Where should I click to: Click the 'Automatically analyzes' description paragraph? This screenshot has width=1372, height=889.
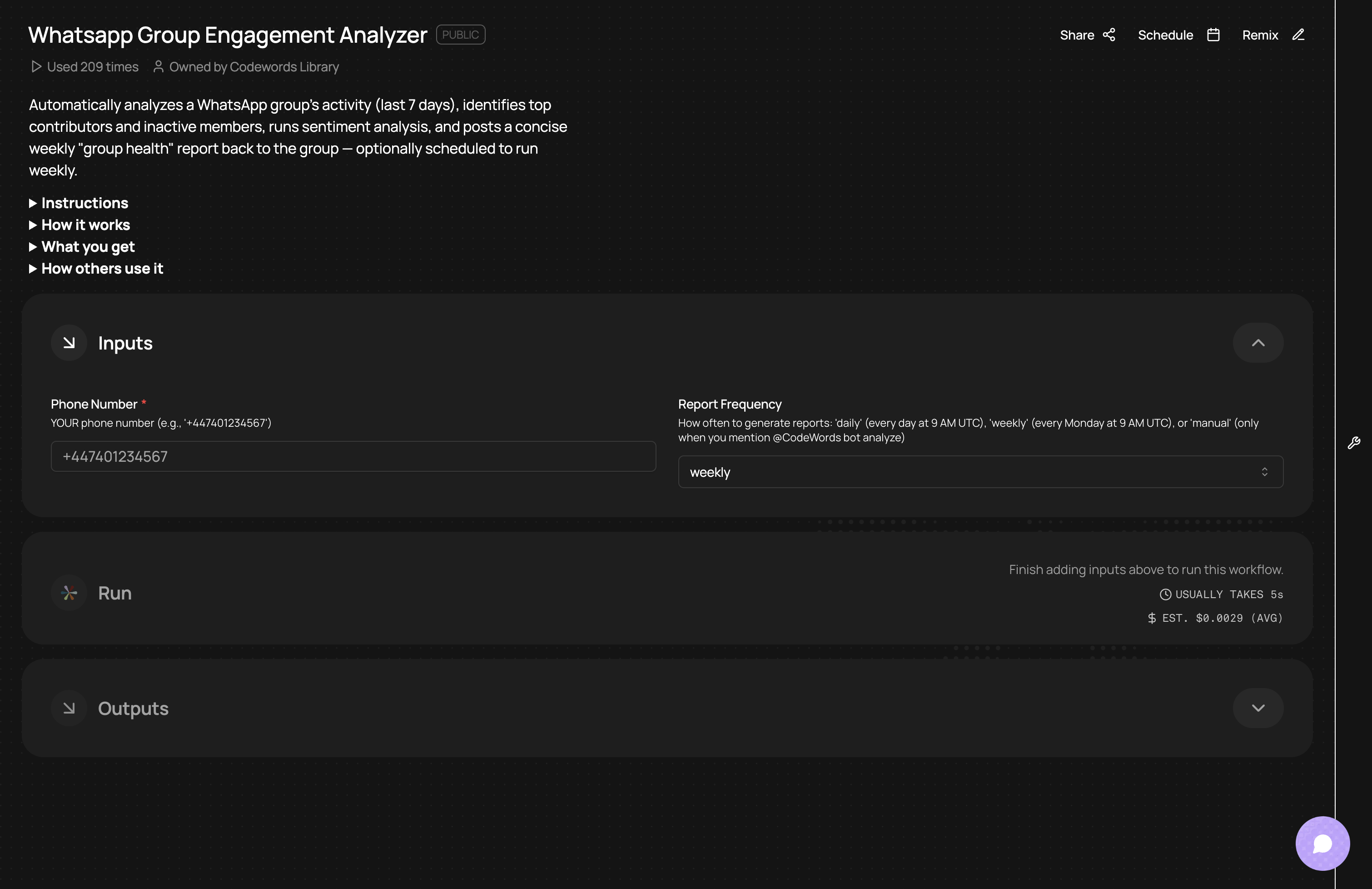pyautogui.click(x=298, y=137)
